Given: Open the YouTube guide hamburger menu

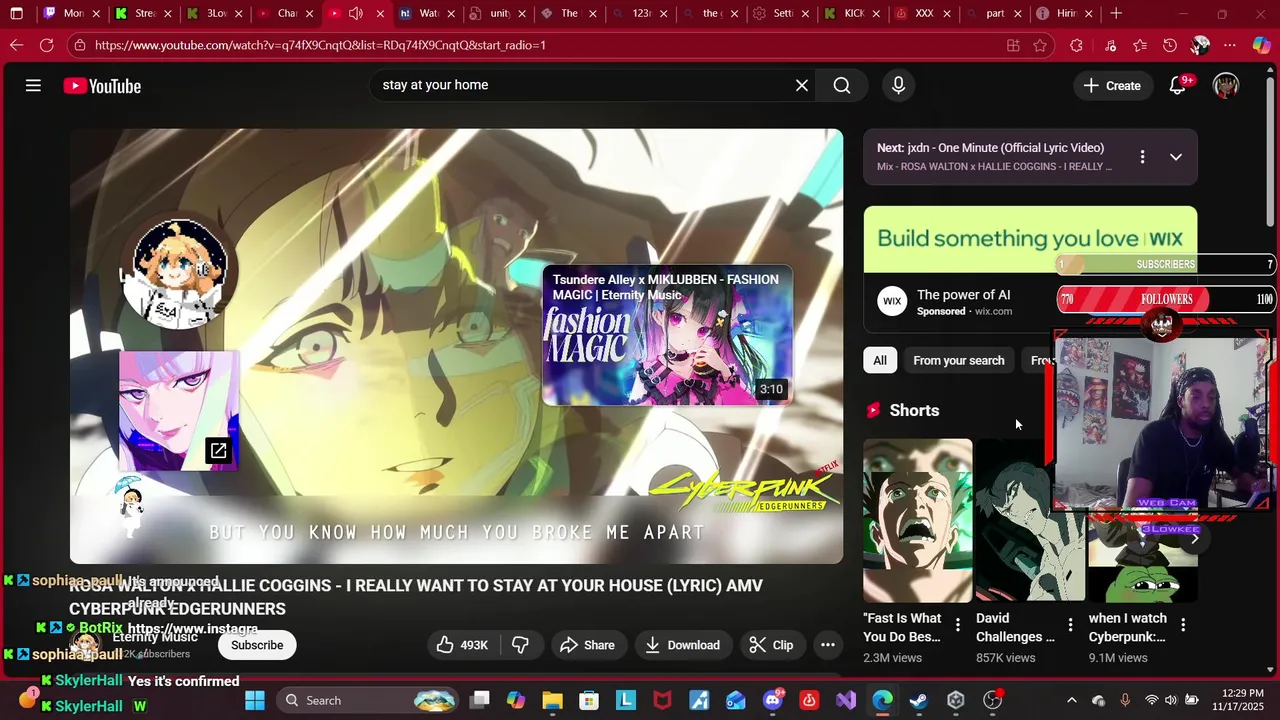Looking at the screenshot, I should [x=33, y=86].
